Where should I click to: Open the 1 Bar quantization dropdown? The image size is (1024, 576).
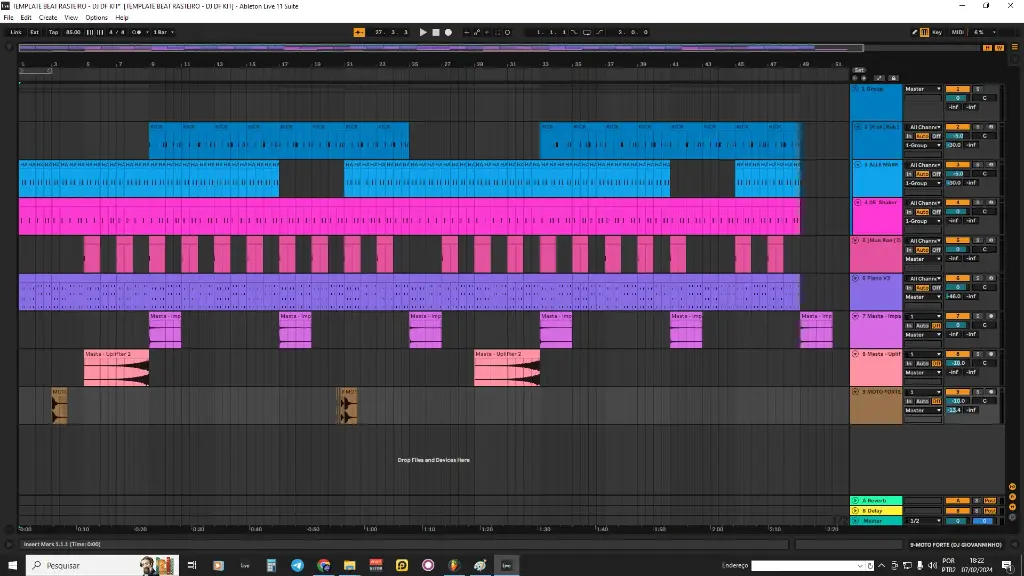163,32
